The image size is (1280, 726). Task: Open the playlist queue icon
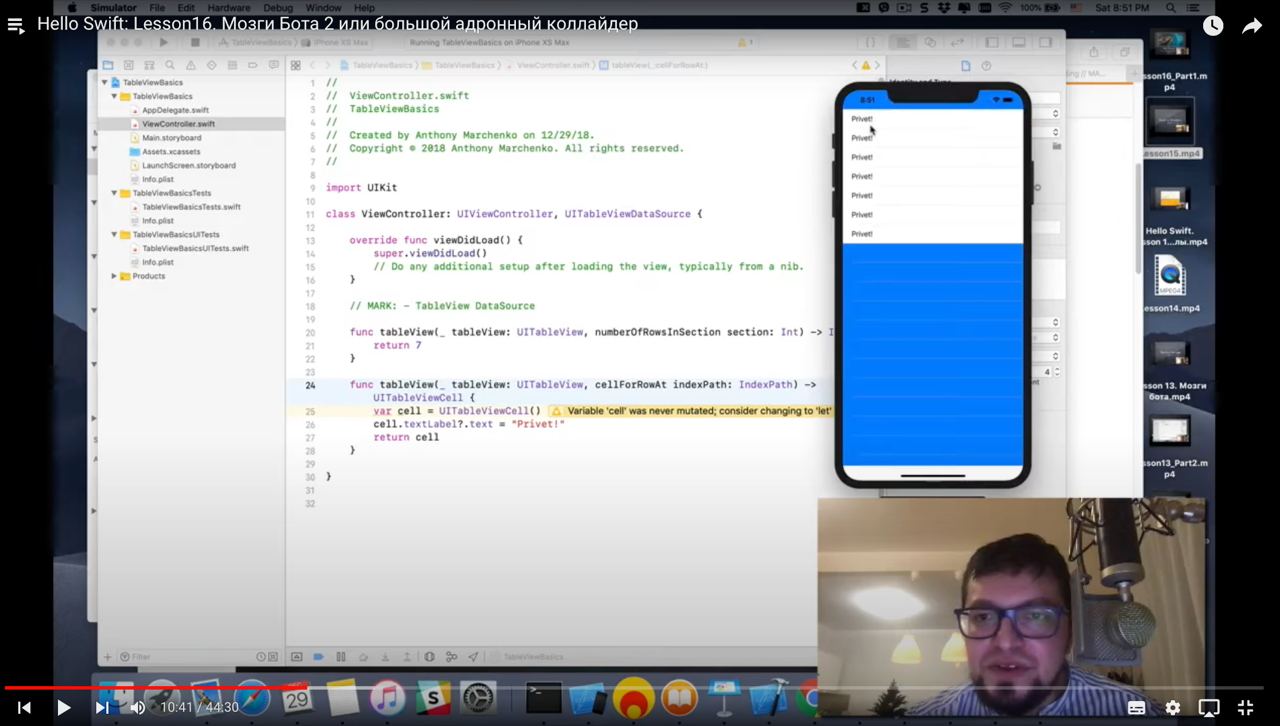[x=15, y=26]
